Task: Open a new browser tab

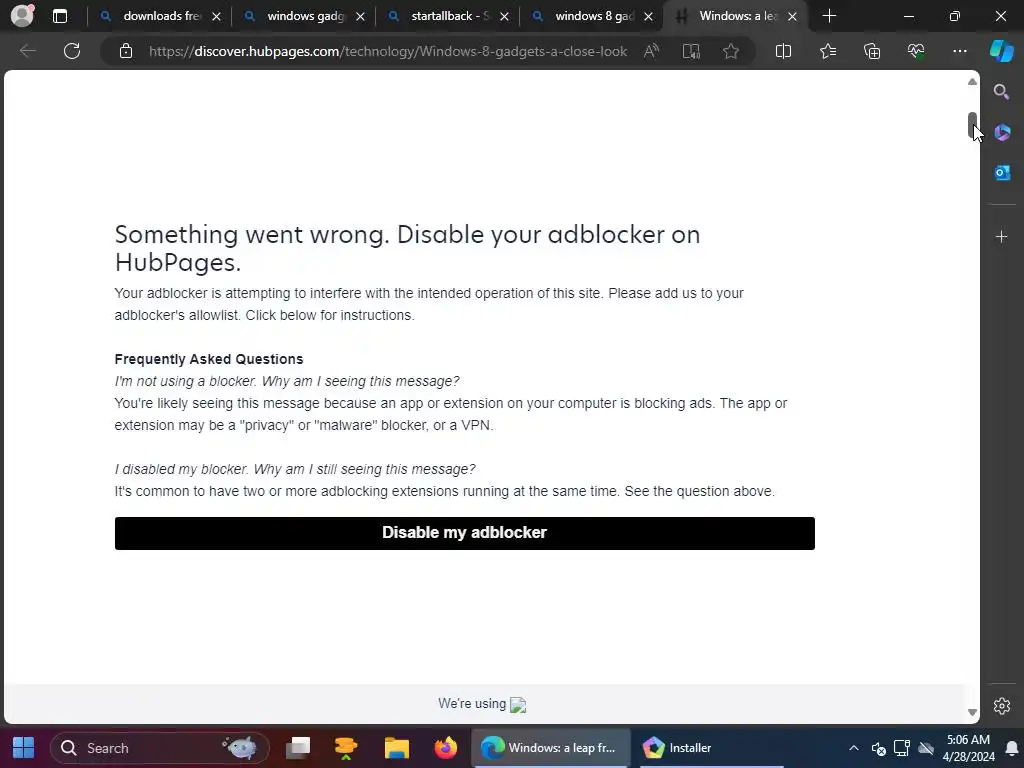Action: click(829, 16)
